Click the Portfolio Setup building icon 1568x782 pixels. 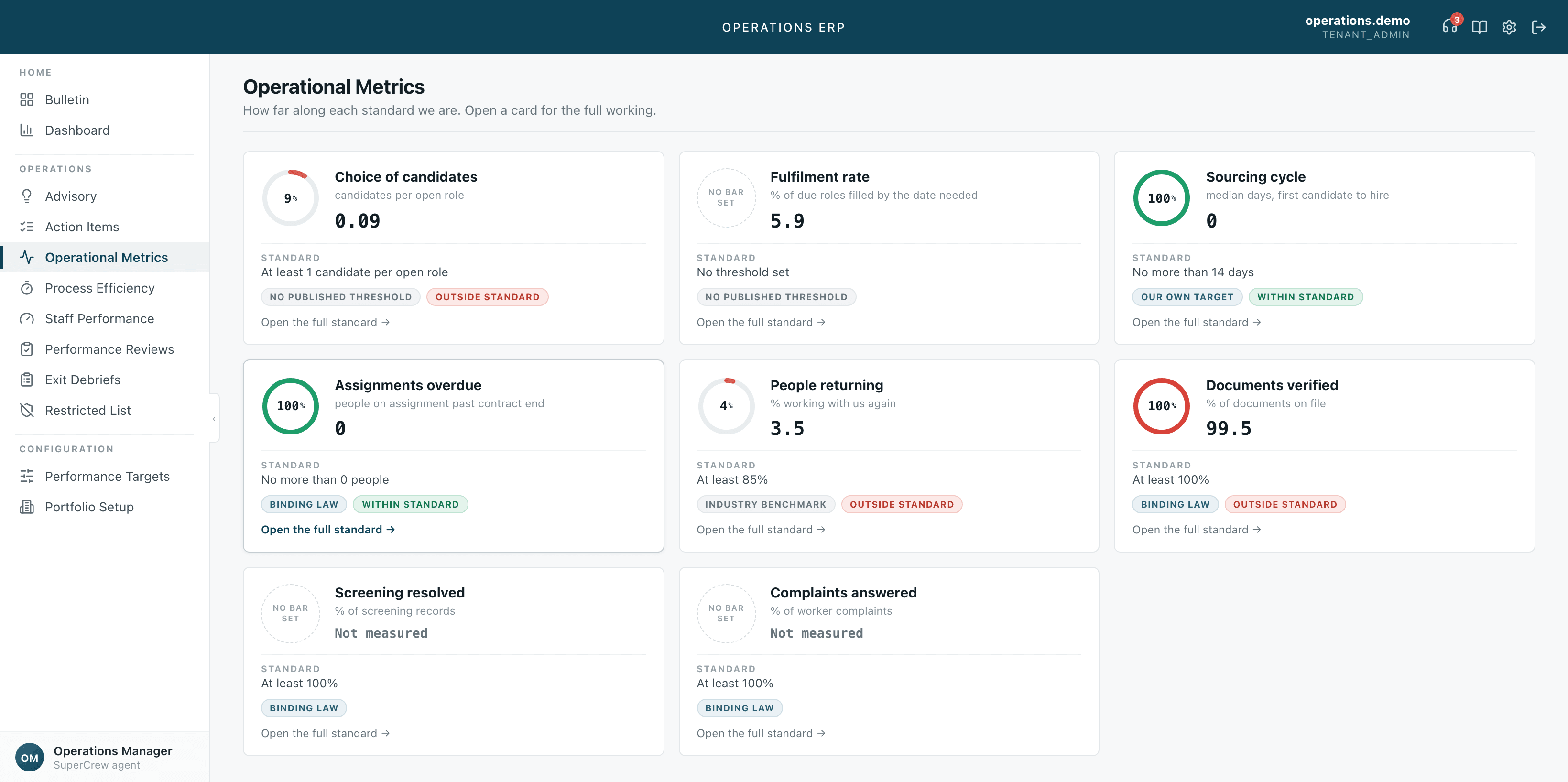[26, 506]
